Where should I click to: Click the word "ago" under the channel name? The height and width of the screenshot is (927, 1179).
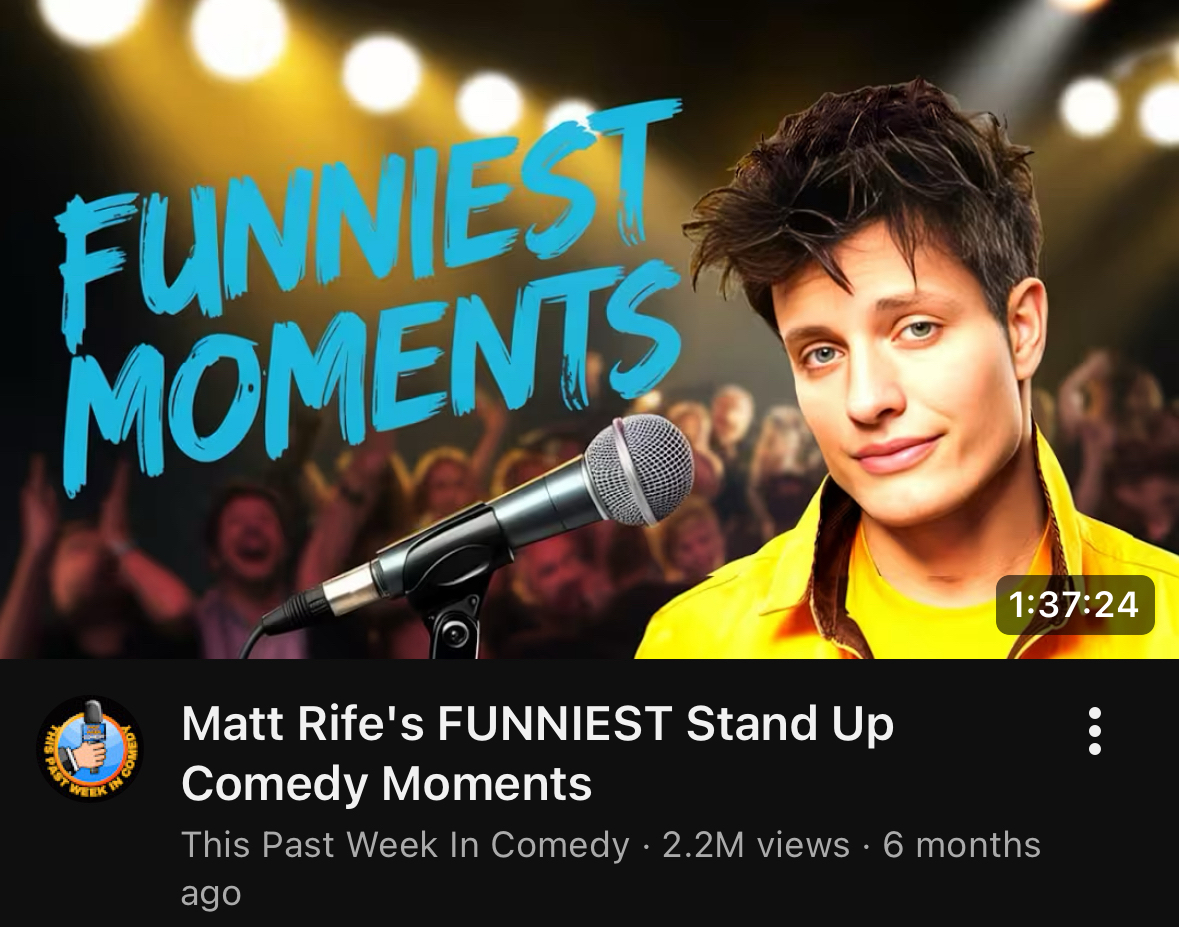click(x=211, y=895)
